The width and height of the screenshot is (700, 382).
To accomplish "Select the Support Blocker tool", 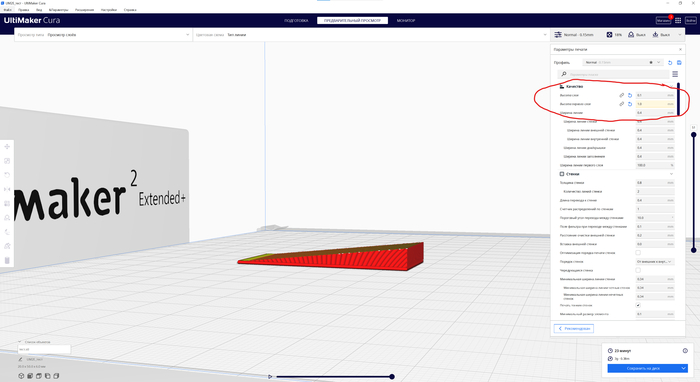I will click(x=7, y=218).
